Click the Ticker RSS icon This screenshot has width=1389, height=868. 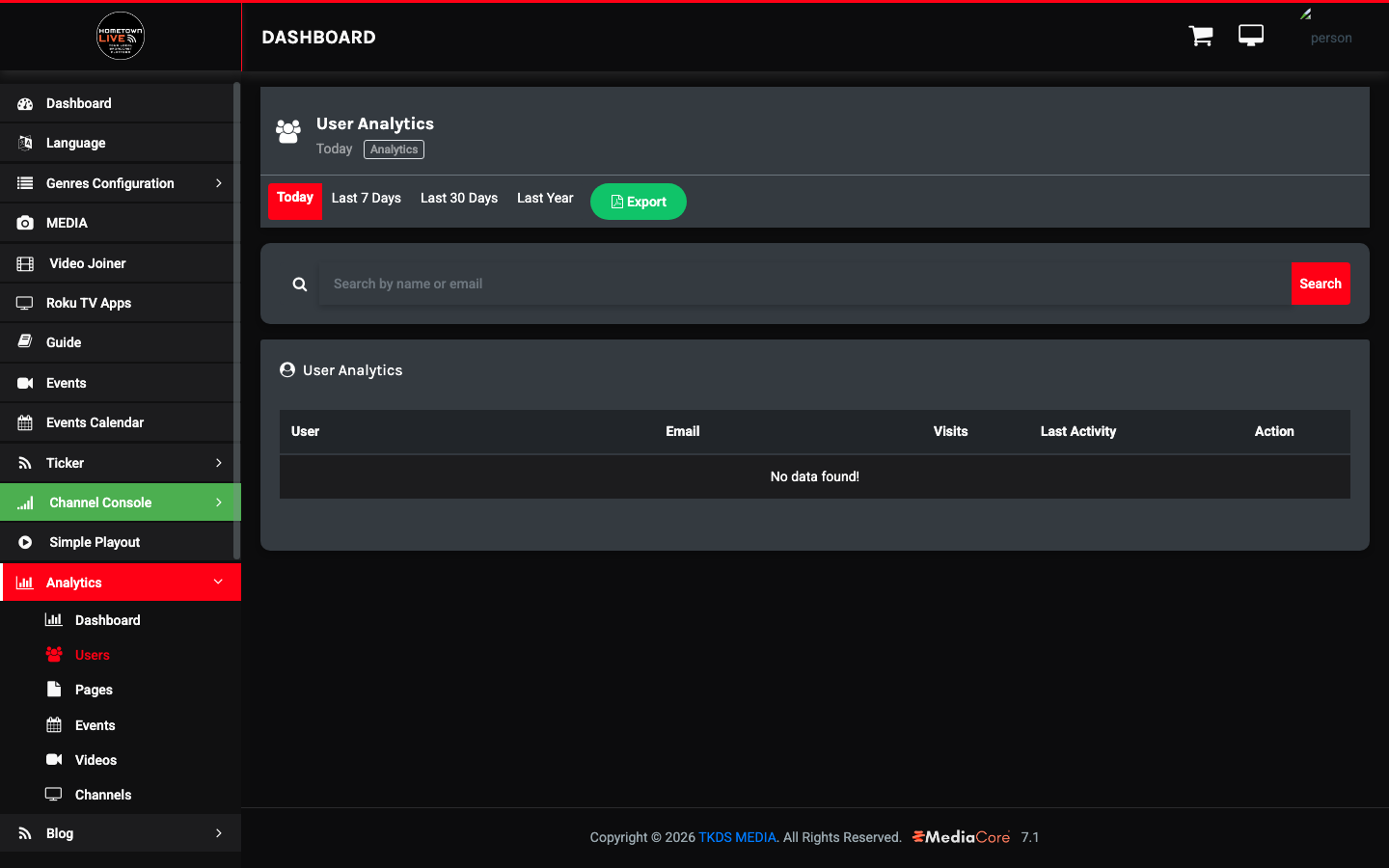[x=25, y=463]
